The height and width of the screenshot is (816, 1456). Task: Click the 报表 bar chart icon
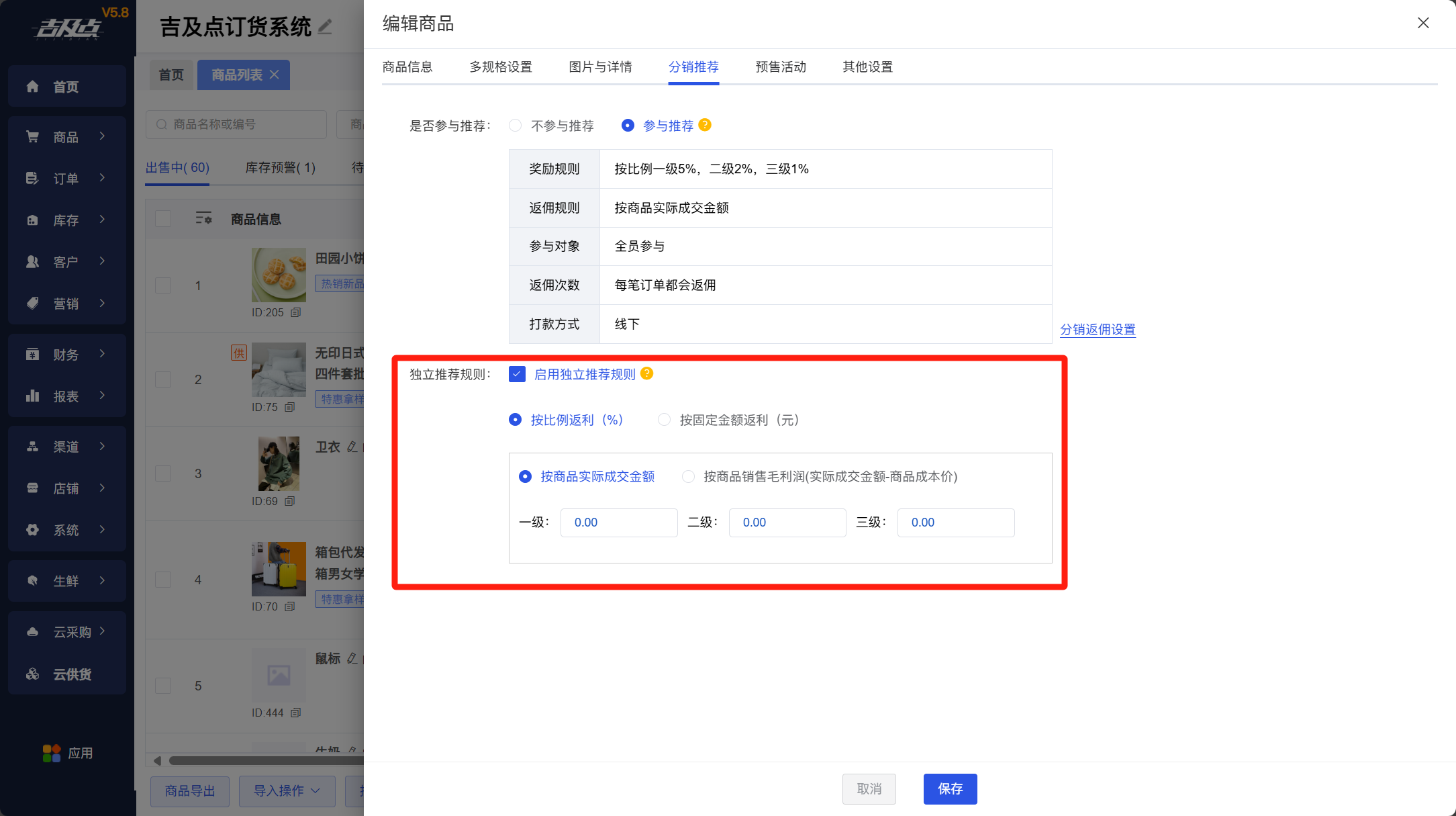pyautogui.click(x=32, y=396)
